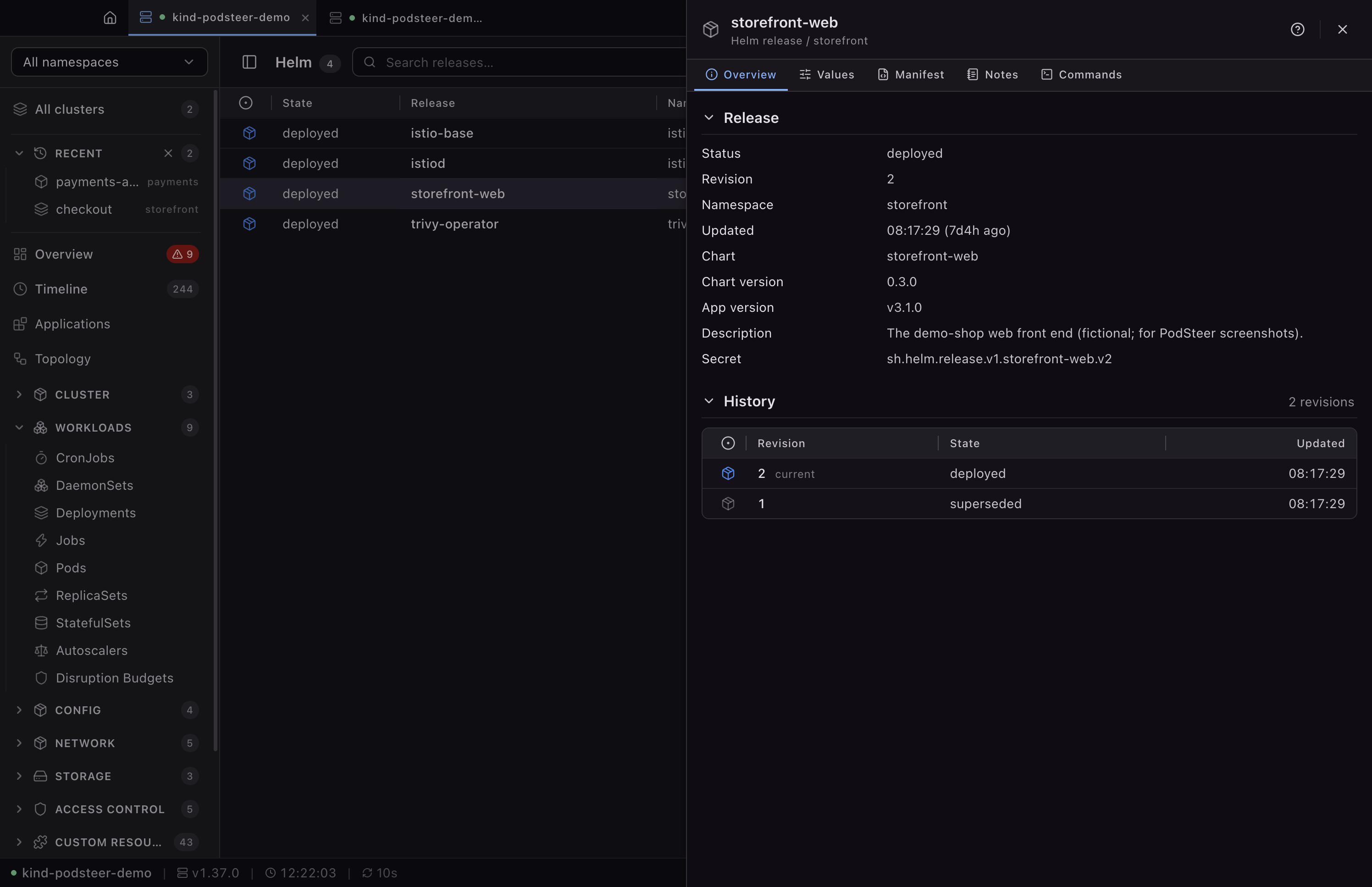Click the trivy-operator release cube icon
1372x887 pixels.
click(x=249, y=223)
